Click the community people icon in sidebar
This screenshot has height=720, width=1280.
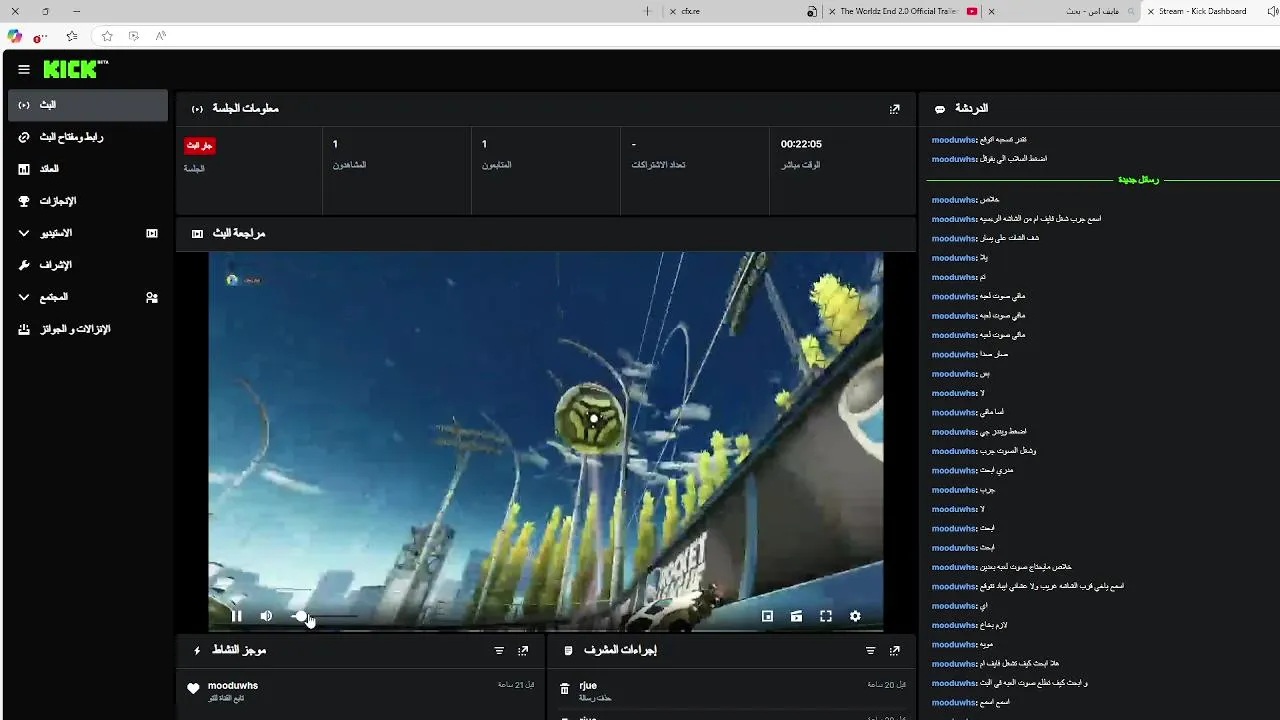152,297
